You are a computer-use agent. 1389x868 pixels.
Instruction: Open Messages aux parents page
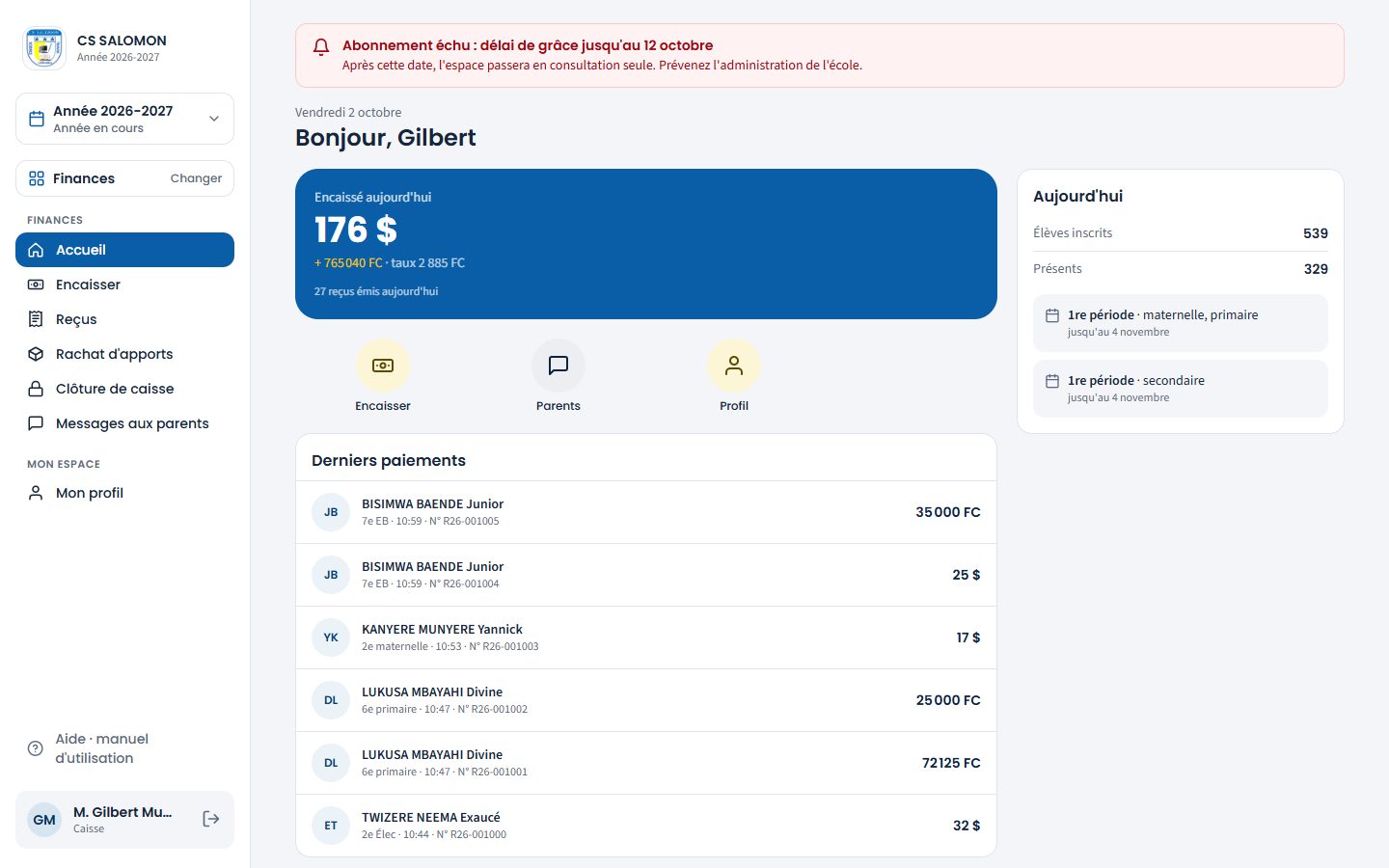124,423
